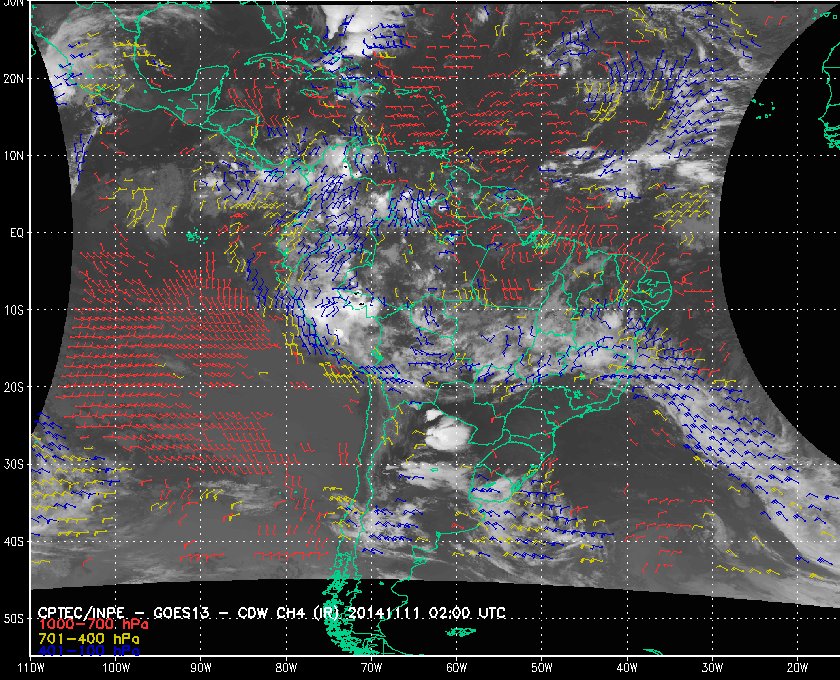The image size is (840, 680).
Task: Select the 50W longitude label
Action: tap(542, 668)
